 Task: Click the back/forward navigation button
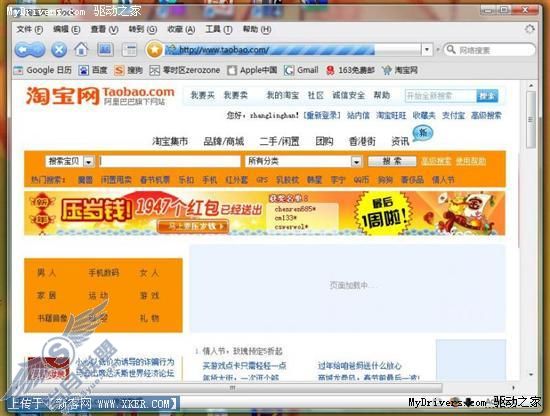point(30,50)
